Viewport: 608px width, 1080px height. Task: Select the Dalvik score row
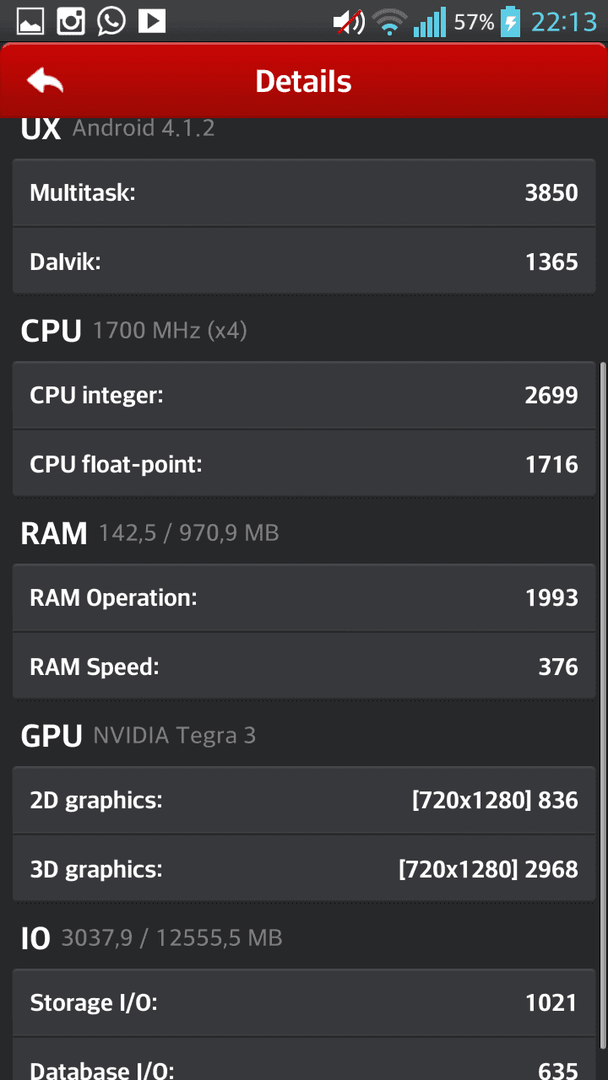pyautogui.click(x=304, y=261)
